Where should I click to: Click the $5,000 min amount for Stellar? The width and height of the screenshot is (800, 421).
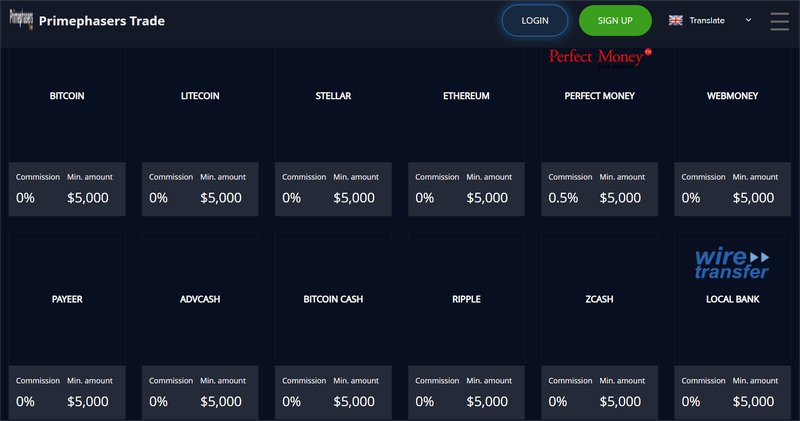[354, 198]
